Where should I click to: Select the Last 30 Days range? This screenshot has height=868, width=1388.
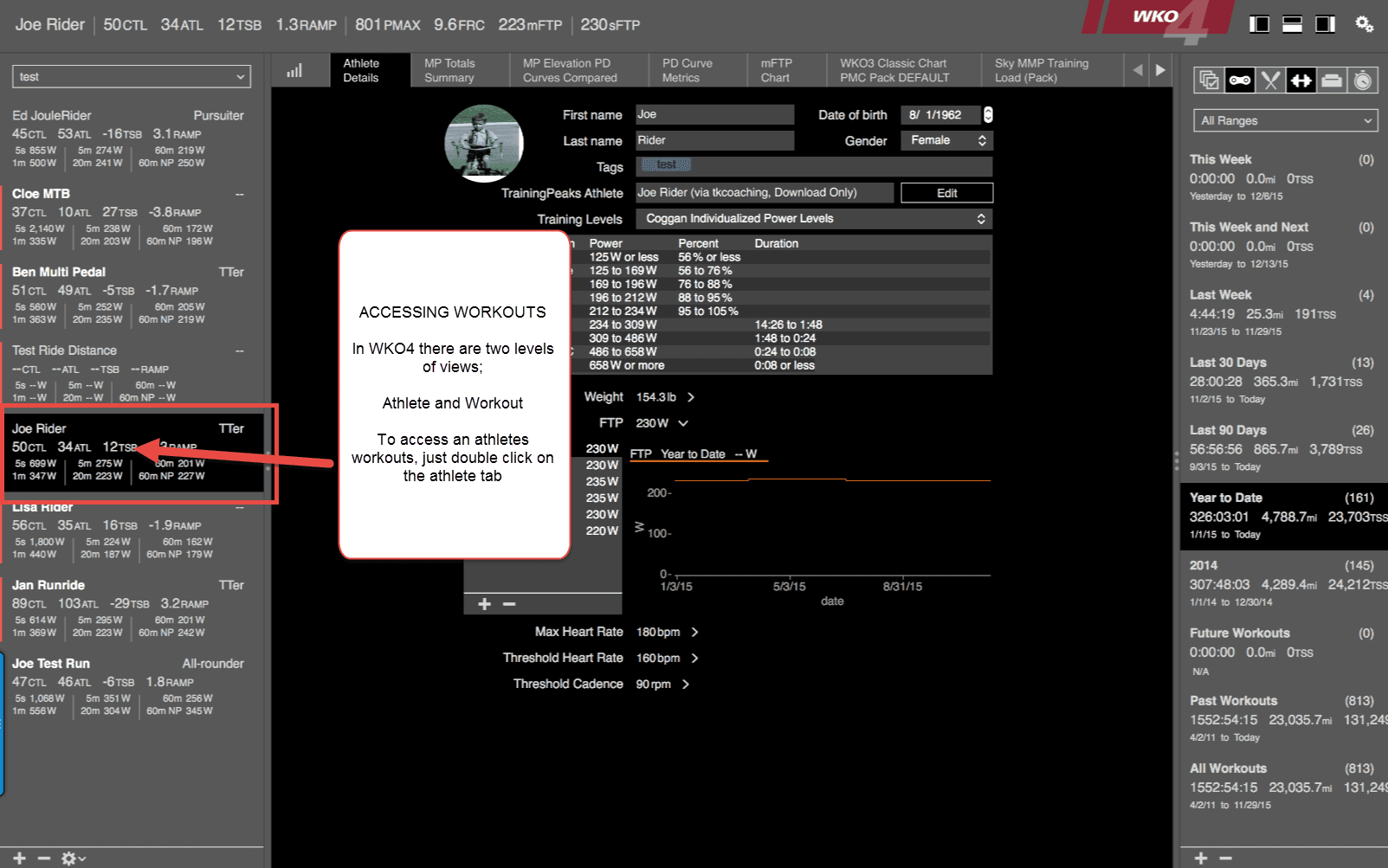click(x=1282, y=380)
